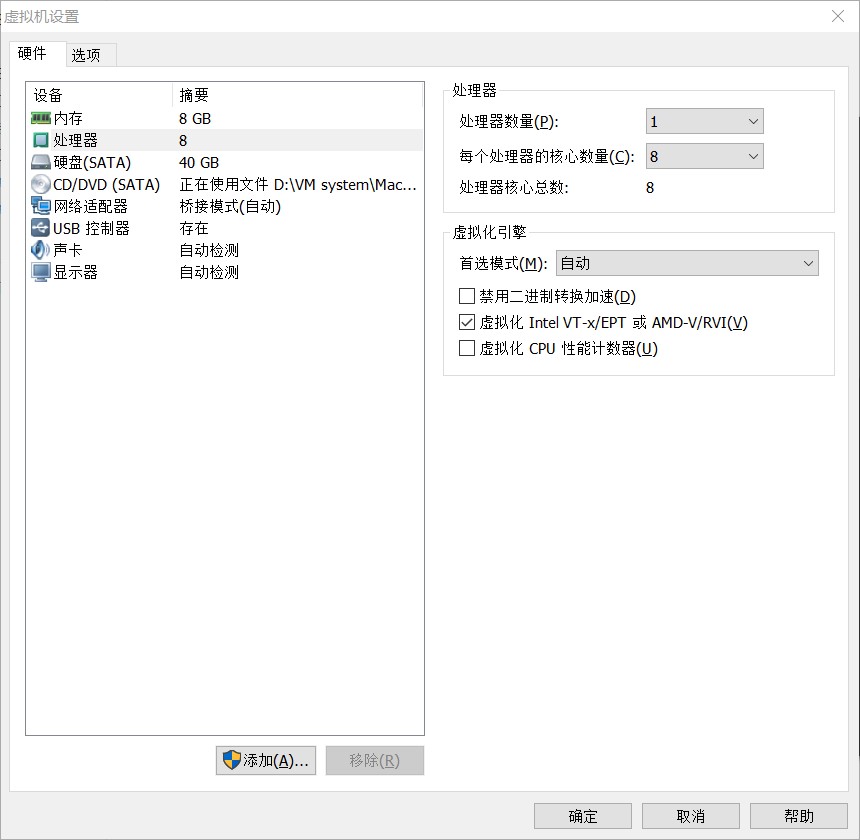Screen dimensions: 860x840
Task: Click the 设备 column header
Action: (48, 95)
